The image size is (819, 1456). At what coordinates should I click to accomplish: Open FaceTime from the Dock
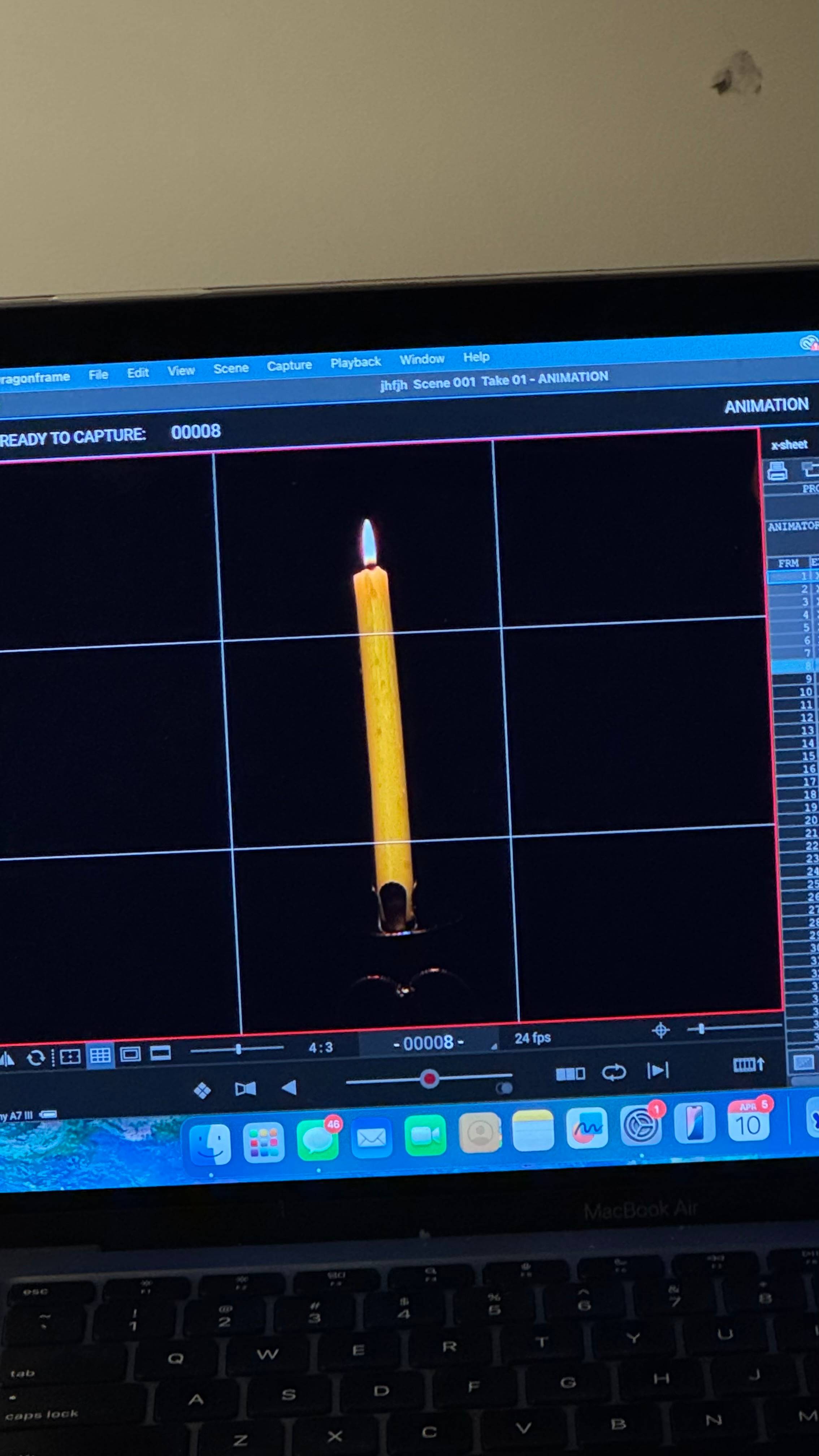[425, 1135]
